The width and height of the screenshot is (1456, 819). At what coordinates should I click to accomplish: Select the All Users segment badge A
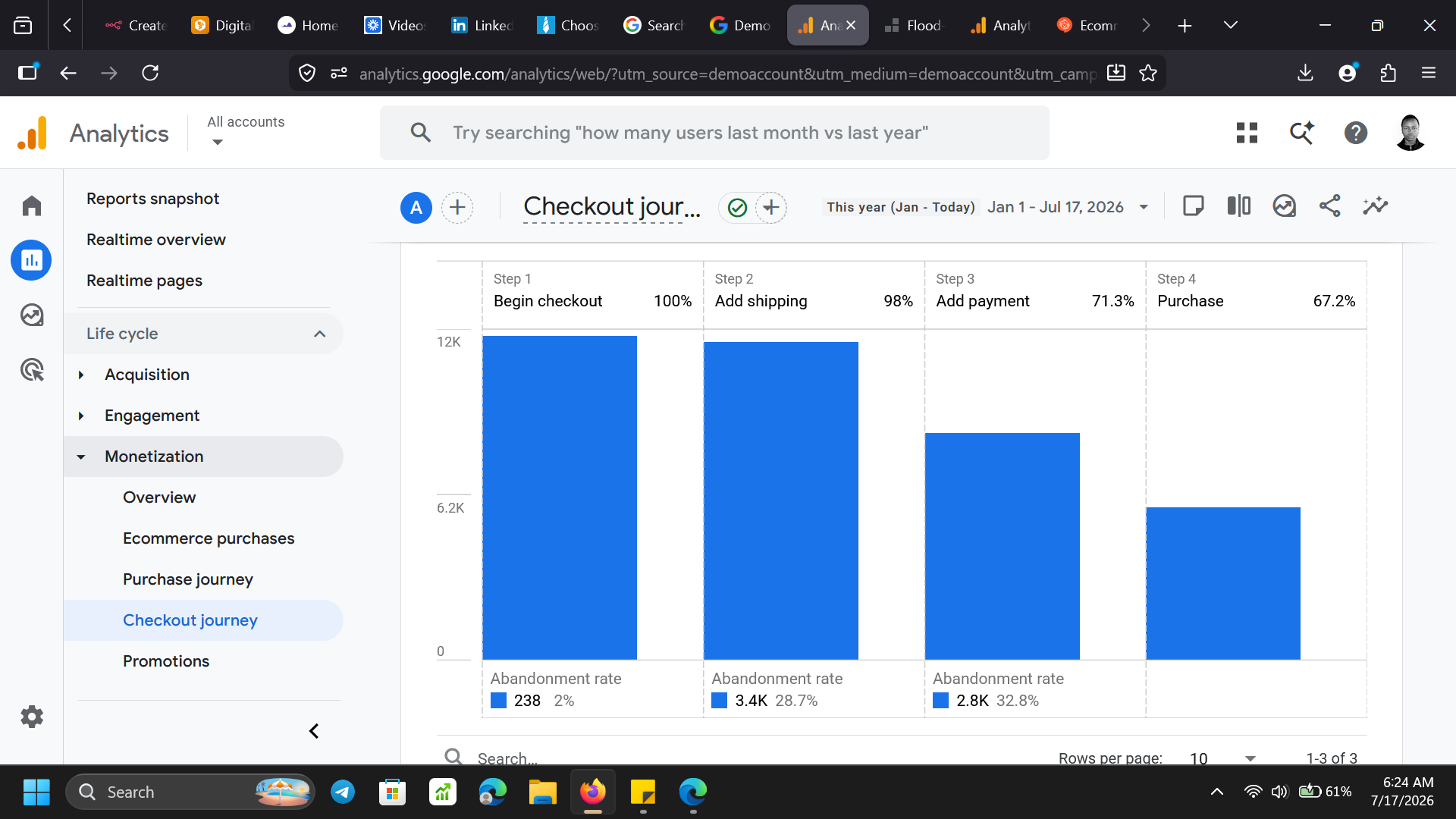pyautogui.click(x=416, y=207)
